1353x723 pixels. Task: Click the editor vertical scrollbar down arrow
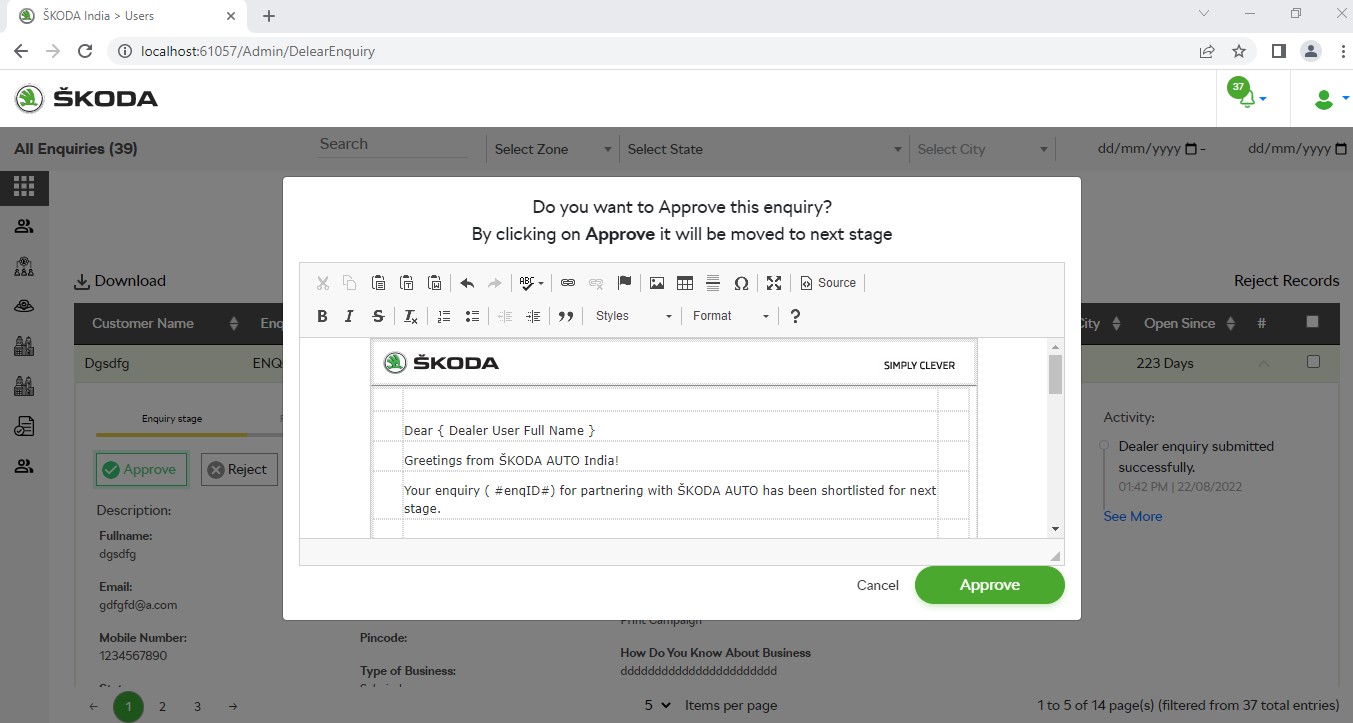coord(1055,528)
